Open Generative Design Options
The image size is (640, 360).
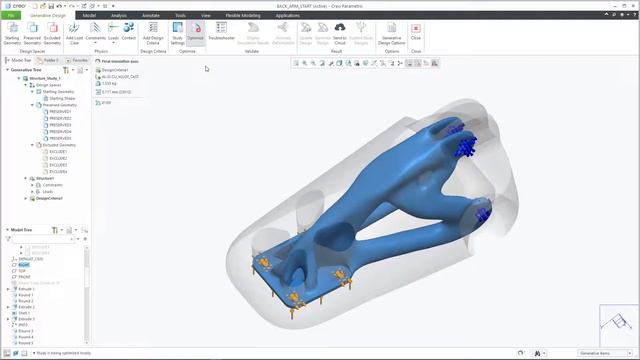tap(391, 33)
